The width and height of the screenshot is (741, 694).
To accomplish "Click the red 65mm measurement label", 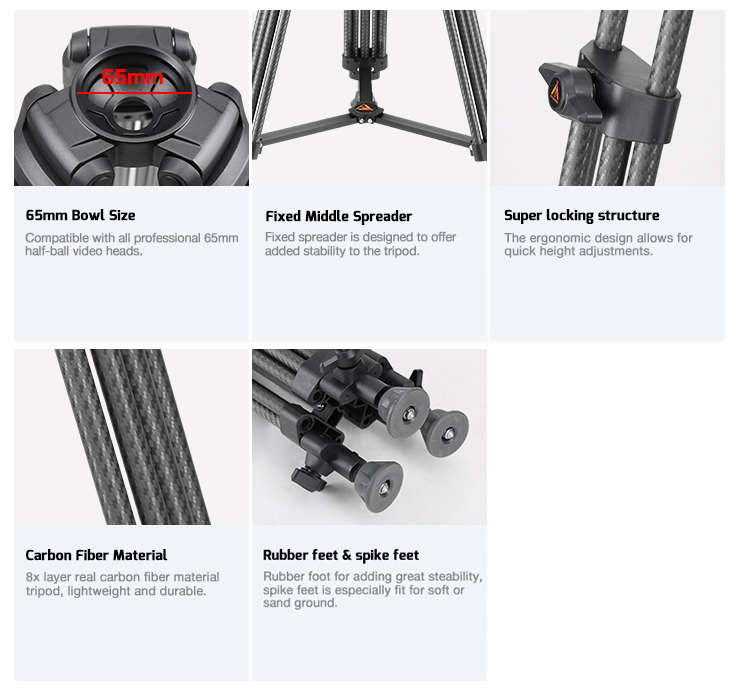I will [x=133, y=77].
